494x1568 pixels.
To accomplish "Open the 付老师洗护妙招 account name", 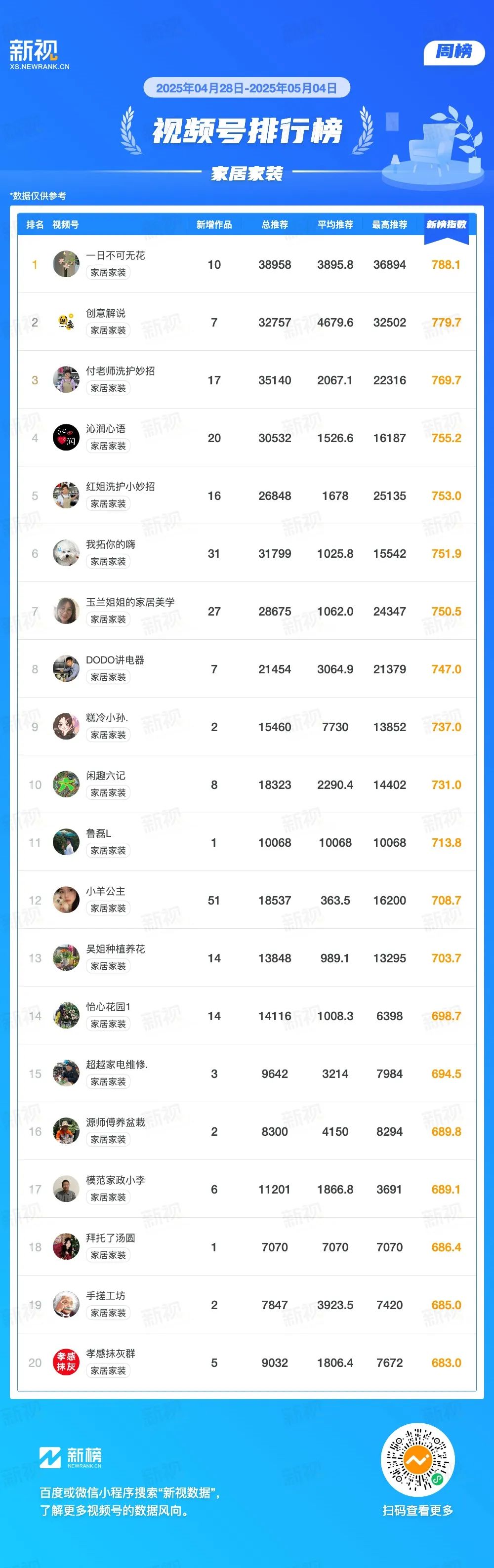I will coord(121,371).
